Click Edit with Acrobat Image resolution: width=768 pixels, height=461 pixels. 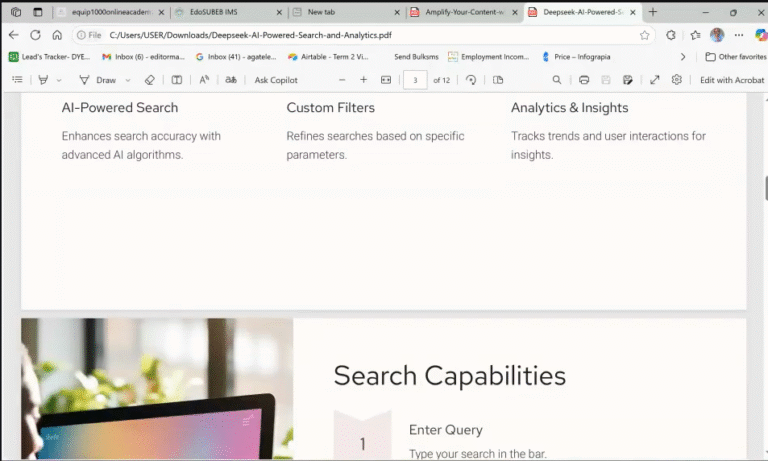pyautogui.click(x=732, y=80)
